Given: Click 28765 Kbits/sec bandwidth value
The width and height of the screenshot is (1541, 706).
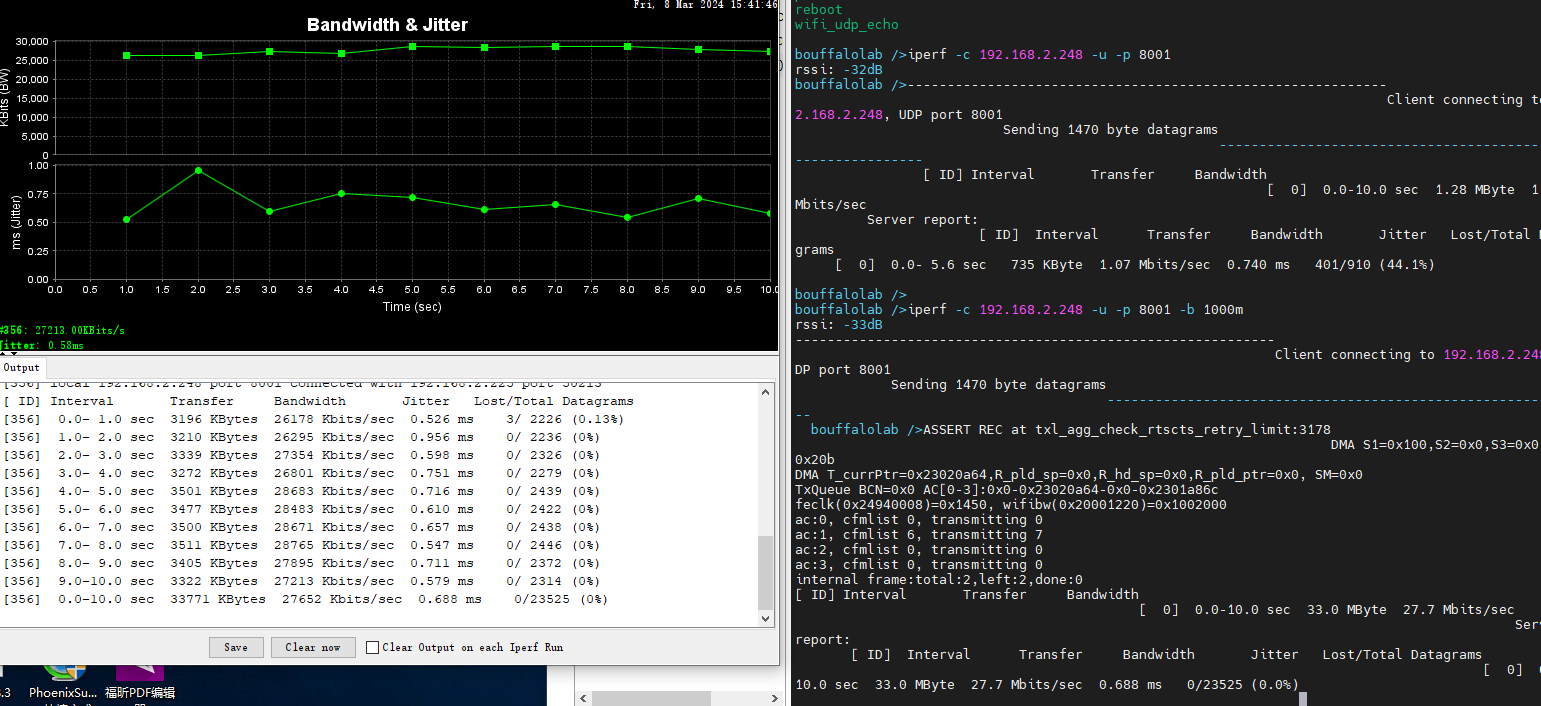Looking at the screenshot, I should (334, 545).
